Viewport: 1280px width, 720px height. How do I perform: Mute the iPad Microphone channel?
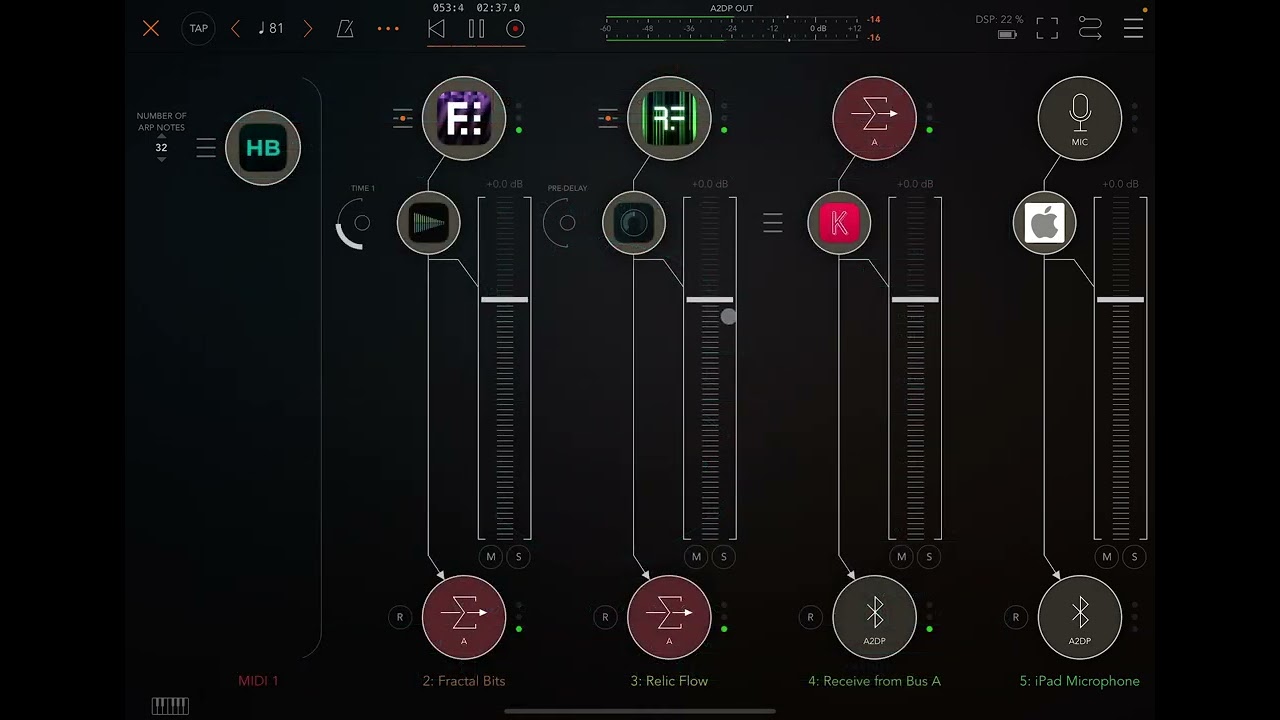[x=1107, y=557]
